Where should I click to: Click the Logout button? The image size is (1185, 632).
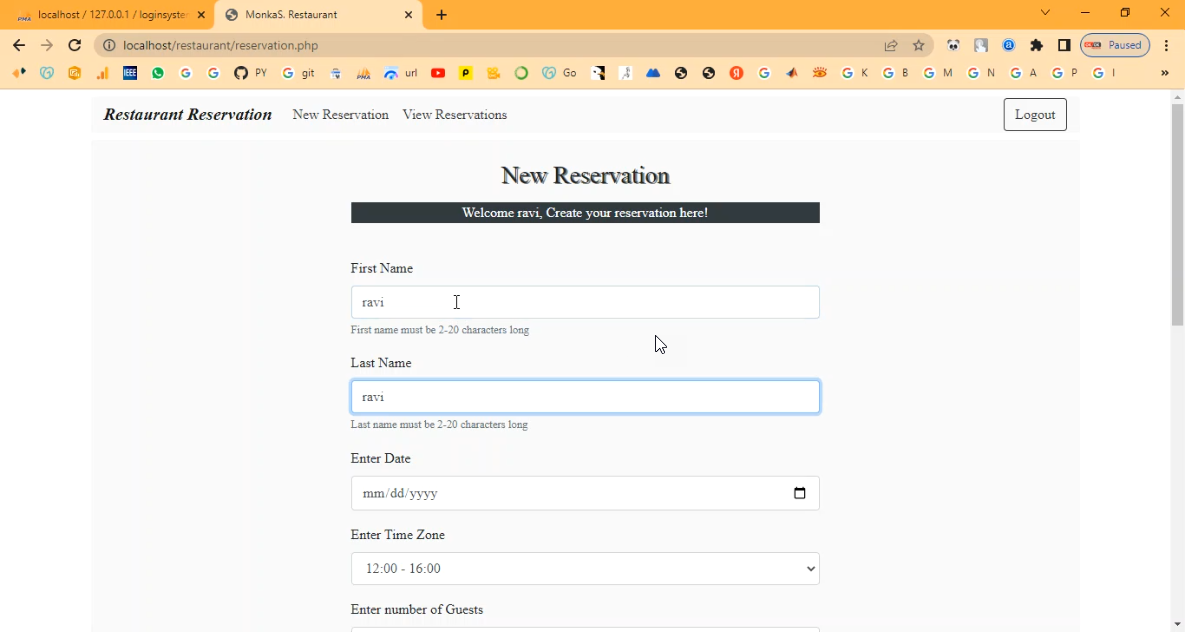tap(1034, 115)
